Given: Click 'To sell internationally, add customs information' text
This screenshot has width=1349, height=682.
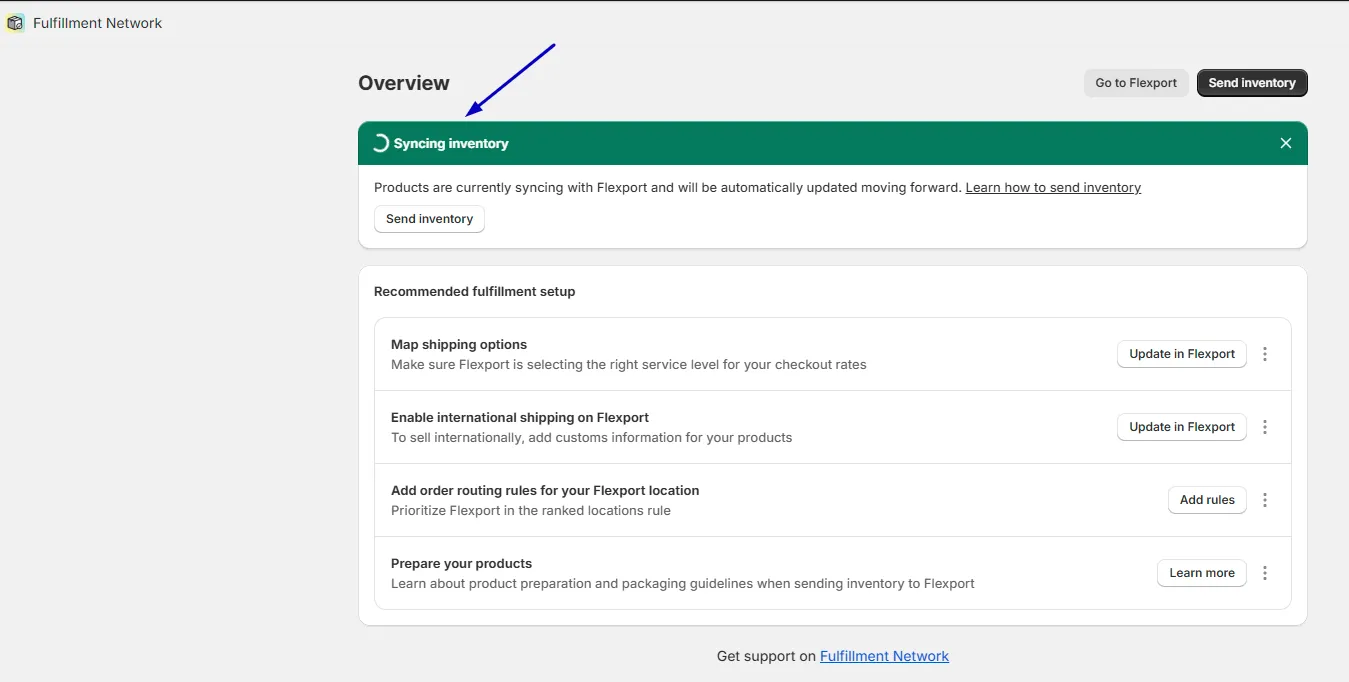Looking at the screenshot, I should coord(592,437).
